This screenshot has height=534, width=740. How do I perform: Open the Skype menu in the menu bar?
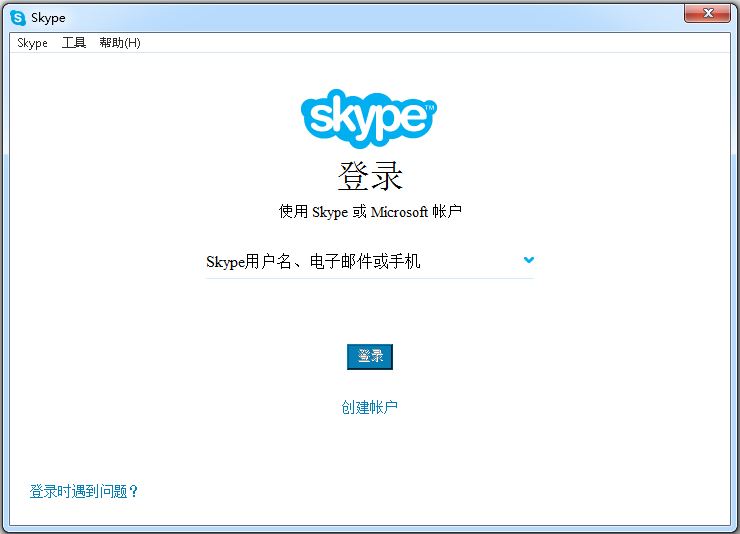(x=32, y=43)
